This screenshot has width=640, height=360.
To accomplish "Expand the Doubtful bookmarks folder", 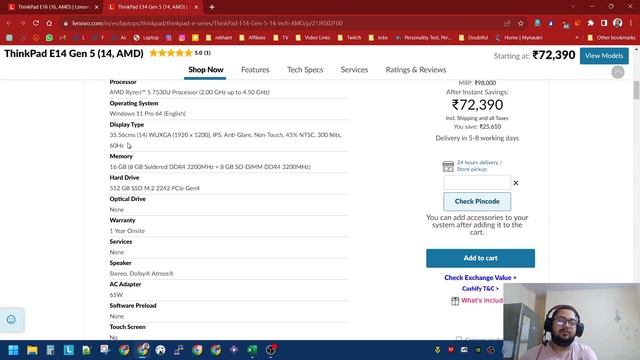I will [473, 38].
